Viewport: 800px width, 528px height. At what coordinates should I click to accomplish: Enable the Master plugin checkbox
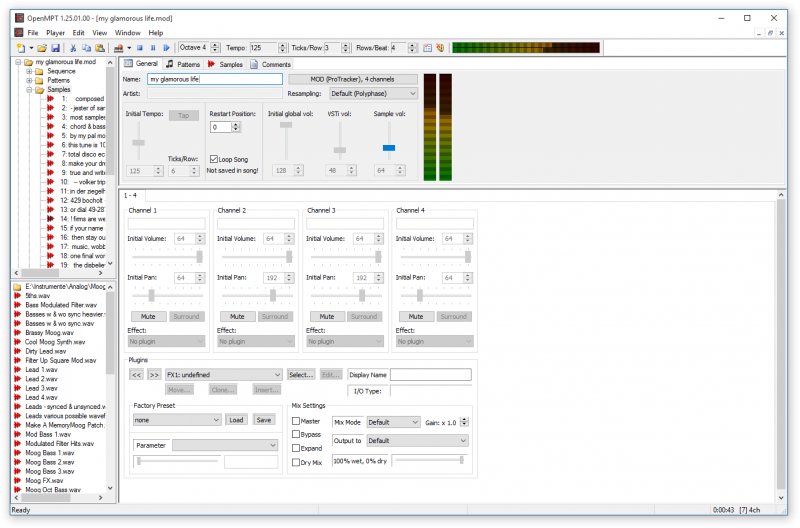click(x=296, y=421)
